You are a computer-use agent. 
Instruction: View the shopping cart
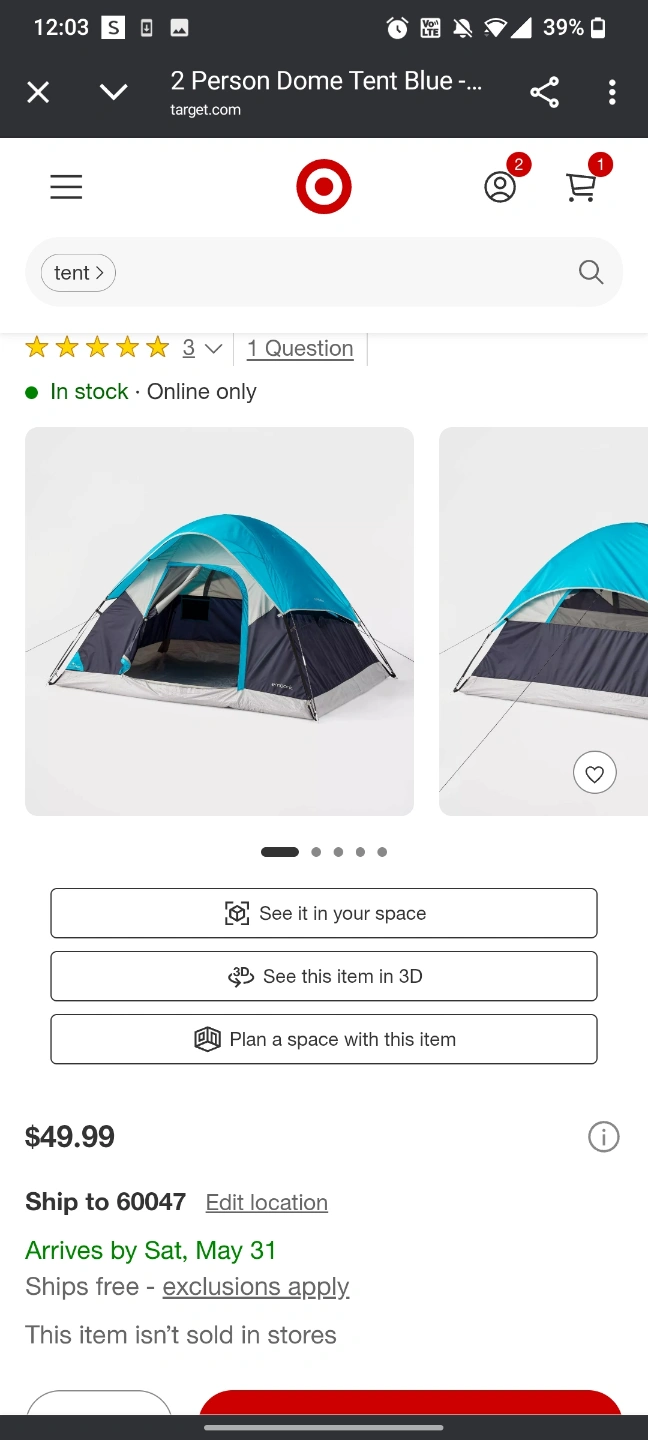coord(581,187)
